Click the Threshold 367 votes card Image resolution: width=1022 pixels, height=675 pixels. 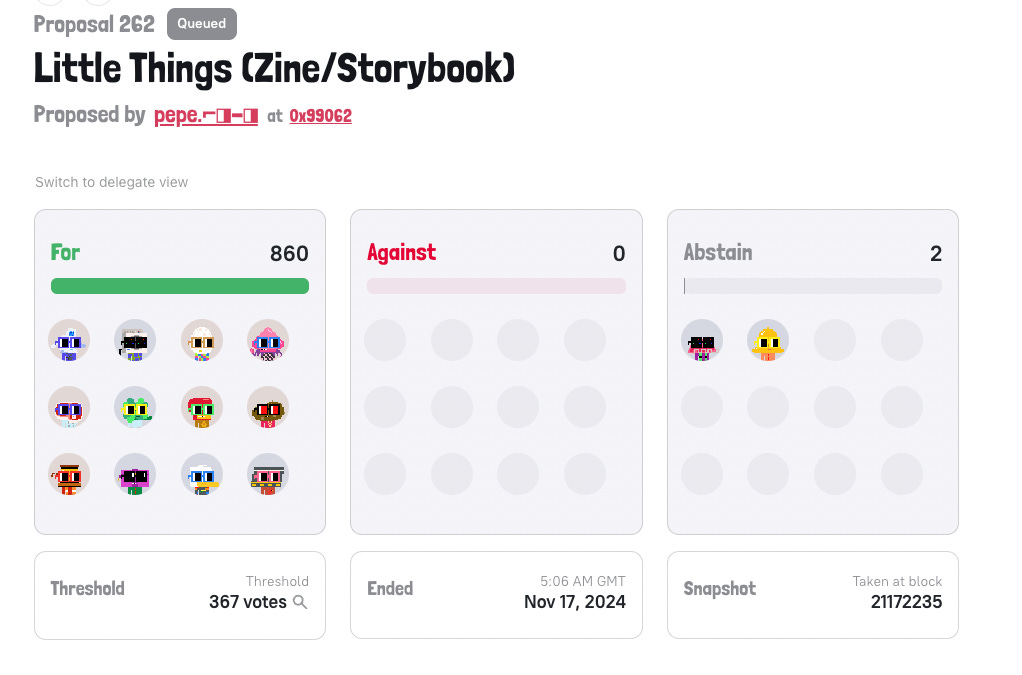click(x=180, y=596)
